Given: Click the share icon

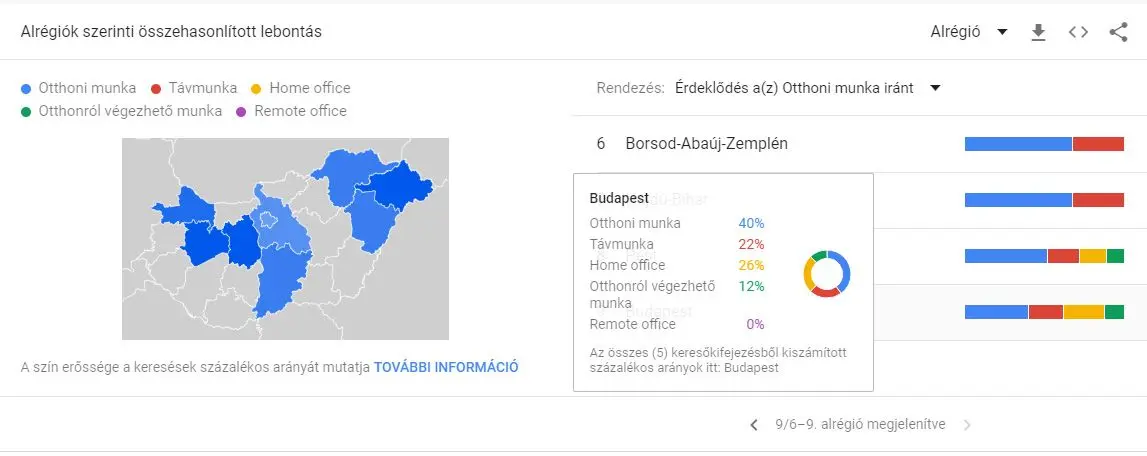Looking at the screenshot, I should click(1118, 32).
